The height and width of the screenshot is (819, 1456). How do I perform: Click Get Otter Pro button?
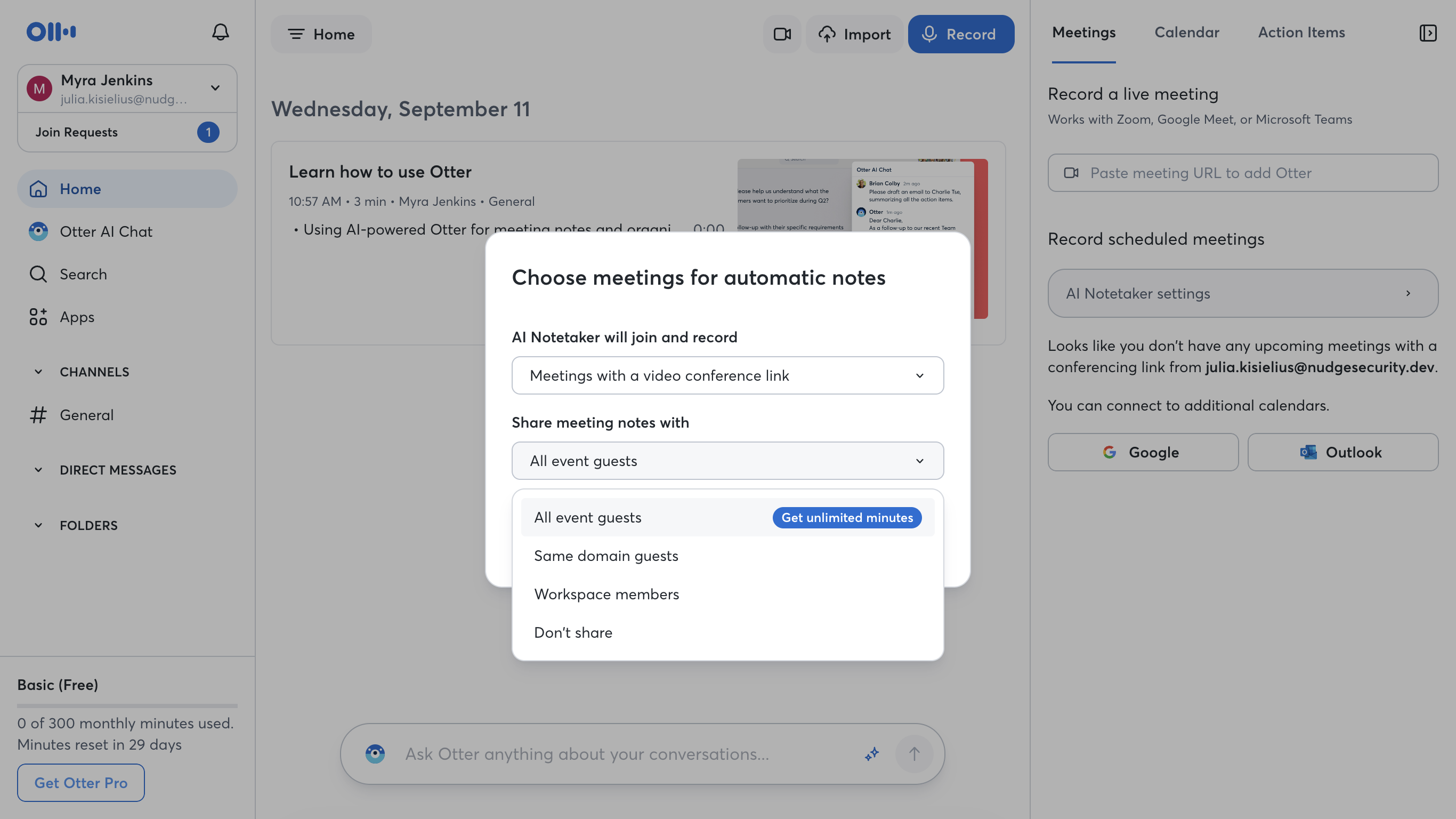tap(81, 783)
